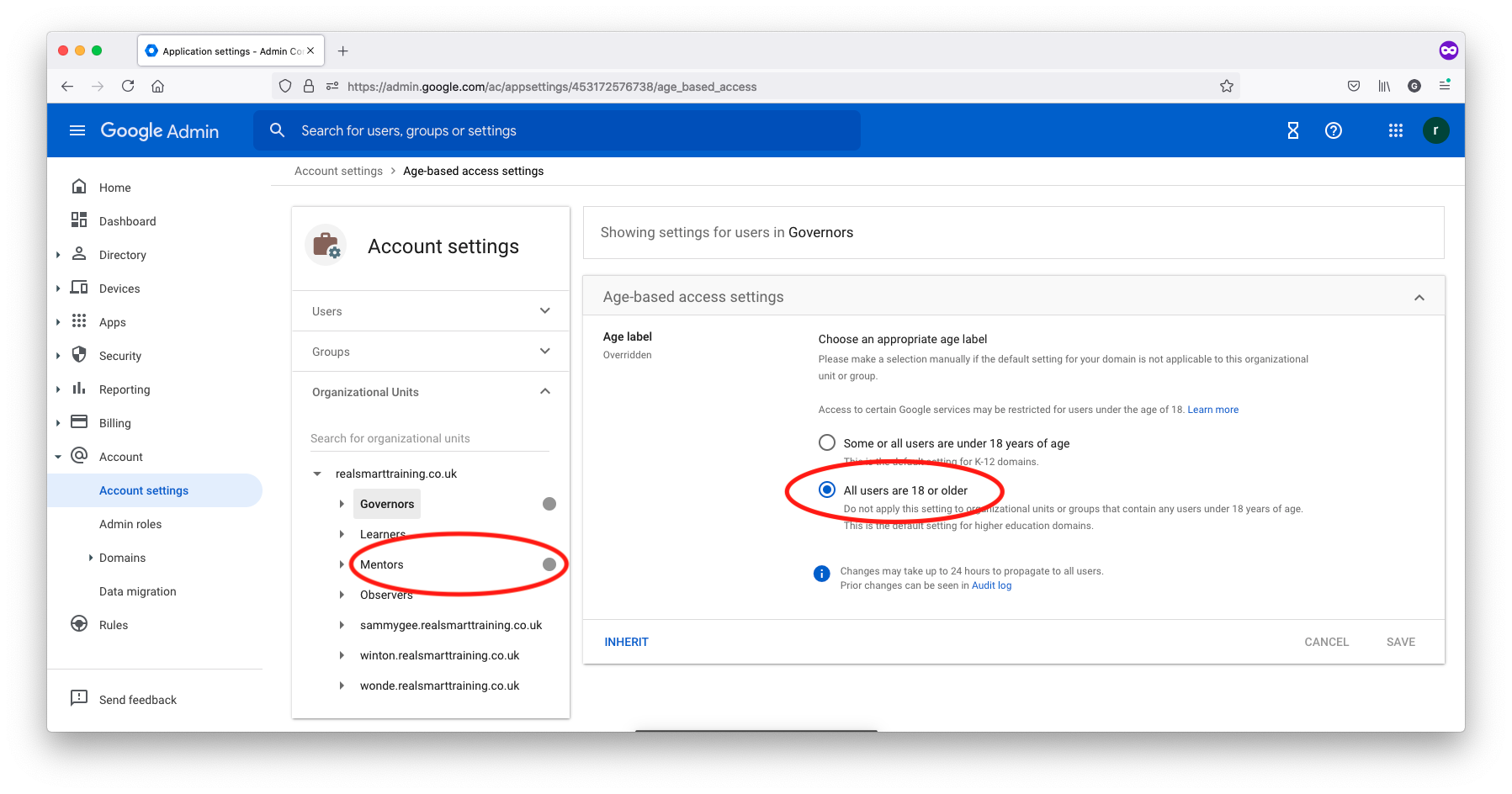Click the search magnifier icon
Image resolution: width=1512 pixels, height=794 pixels.
coord(277,130)
